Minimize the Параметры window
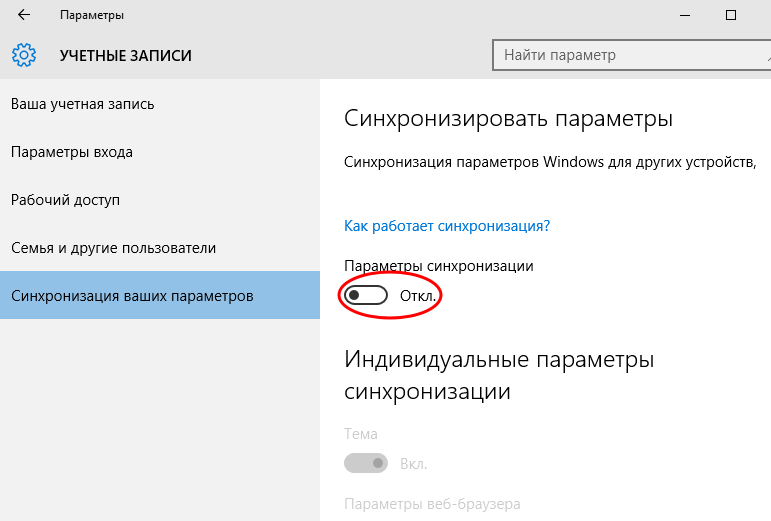This screenshot has height=521, width=771. point(685,15)
